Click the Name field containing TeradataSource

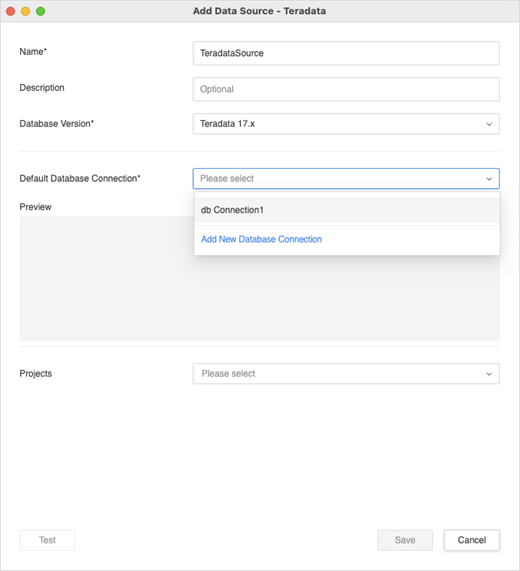346,53
